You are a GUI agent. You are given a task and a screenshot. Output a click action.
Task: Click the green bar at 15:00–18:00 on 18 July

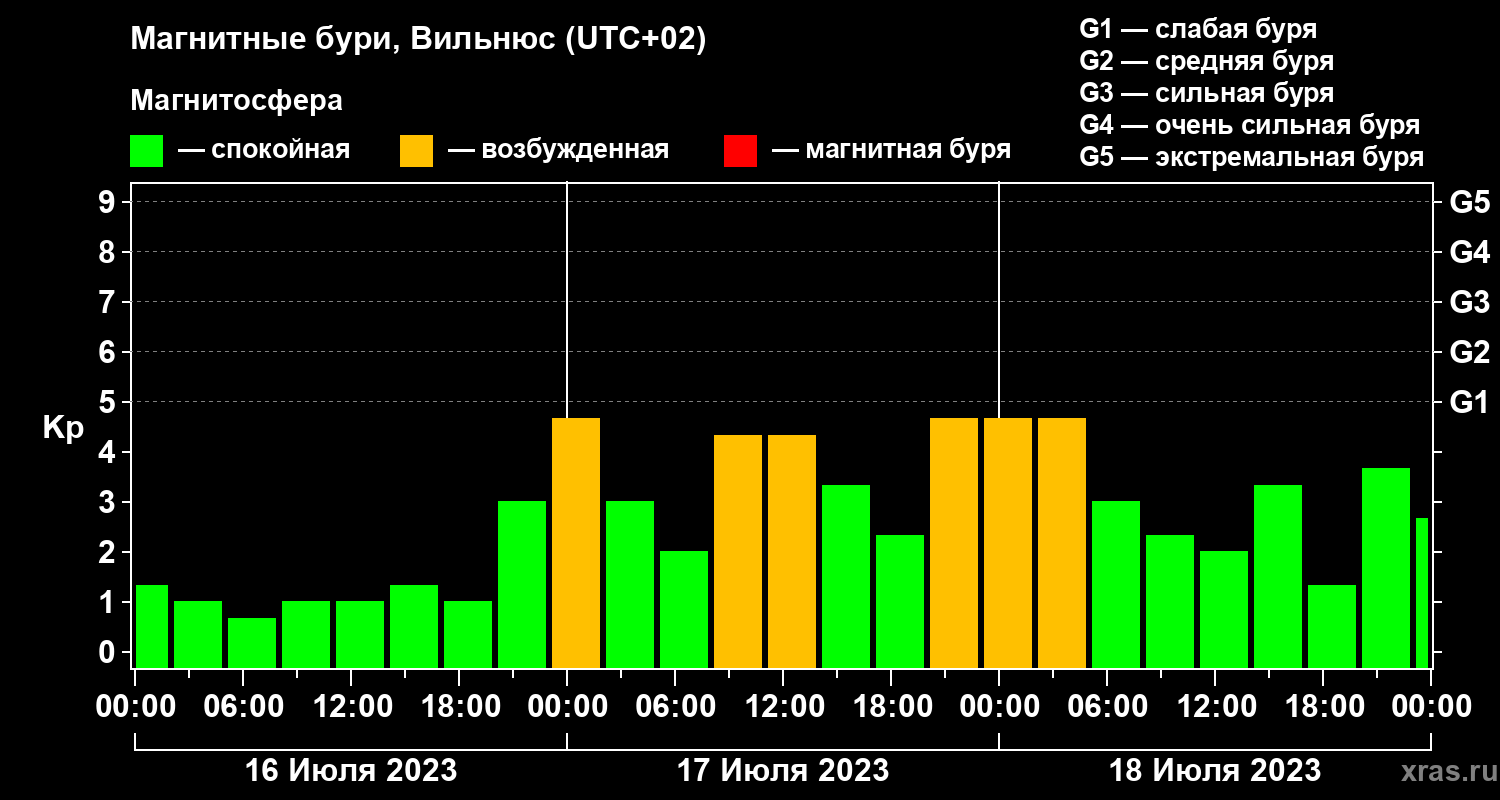pos(1278,576)
